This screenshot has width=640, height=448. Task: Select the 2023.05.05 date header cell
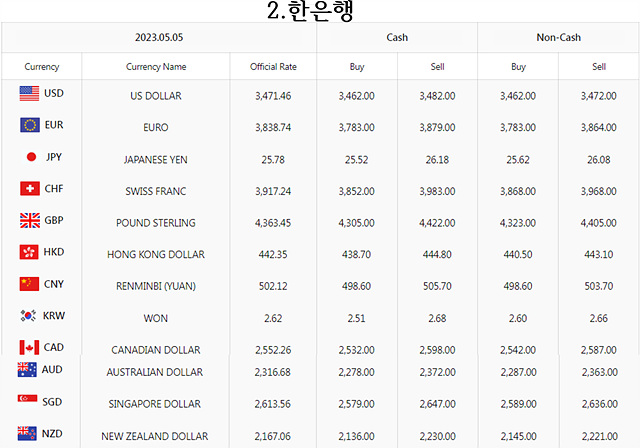(159, 38)
